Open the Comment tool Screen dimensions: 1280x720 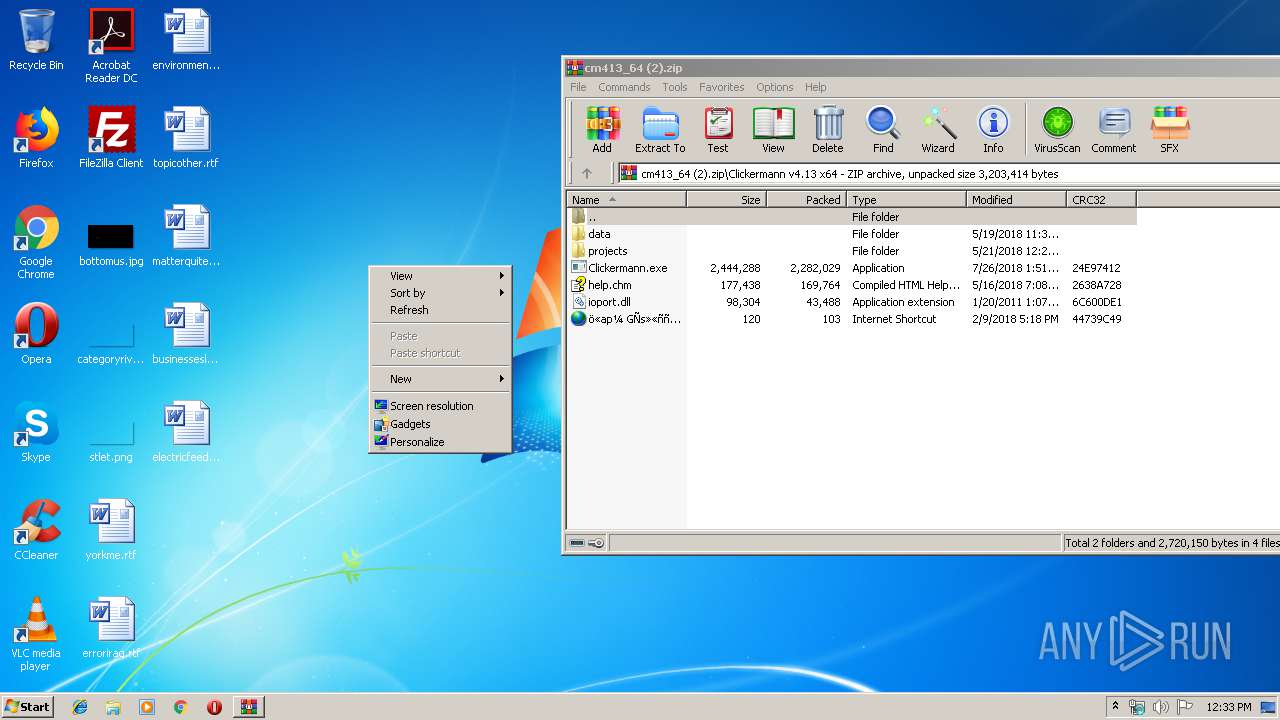(1113, 130)
